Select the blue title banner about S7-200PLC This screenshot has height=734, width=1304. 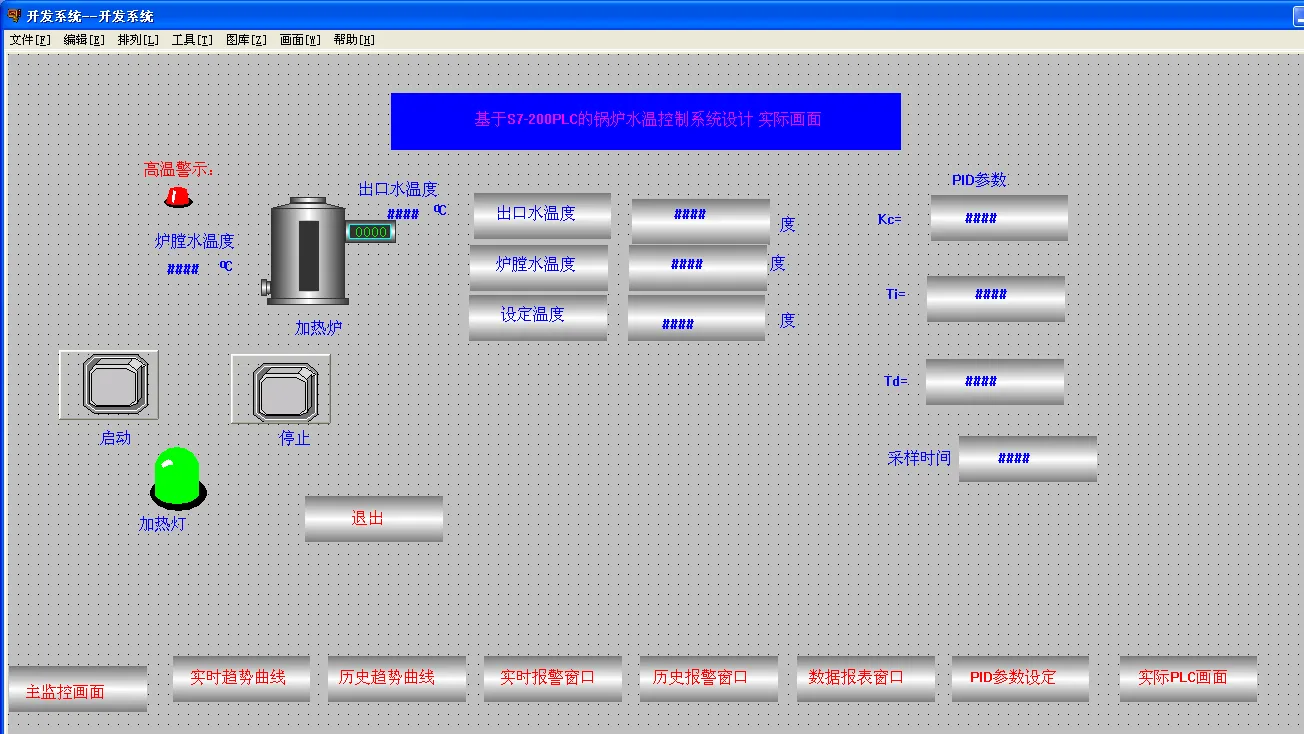click(x=646, y=121)
